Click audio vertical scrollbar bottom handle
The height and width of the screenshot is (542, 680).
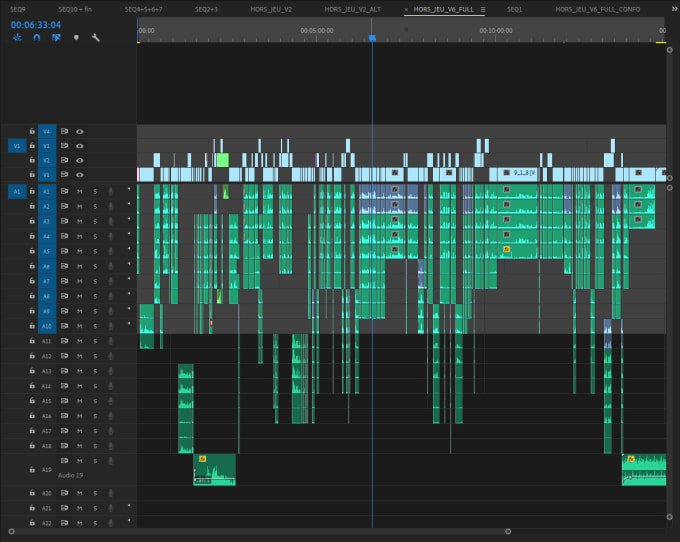(x=670, y=517)
